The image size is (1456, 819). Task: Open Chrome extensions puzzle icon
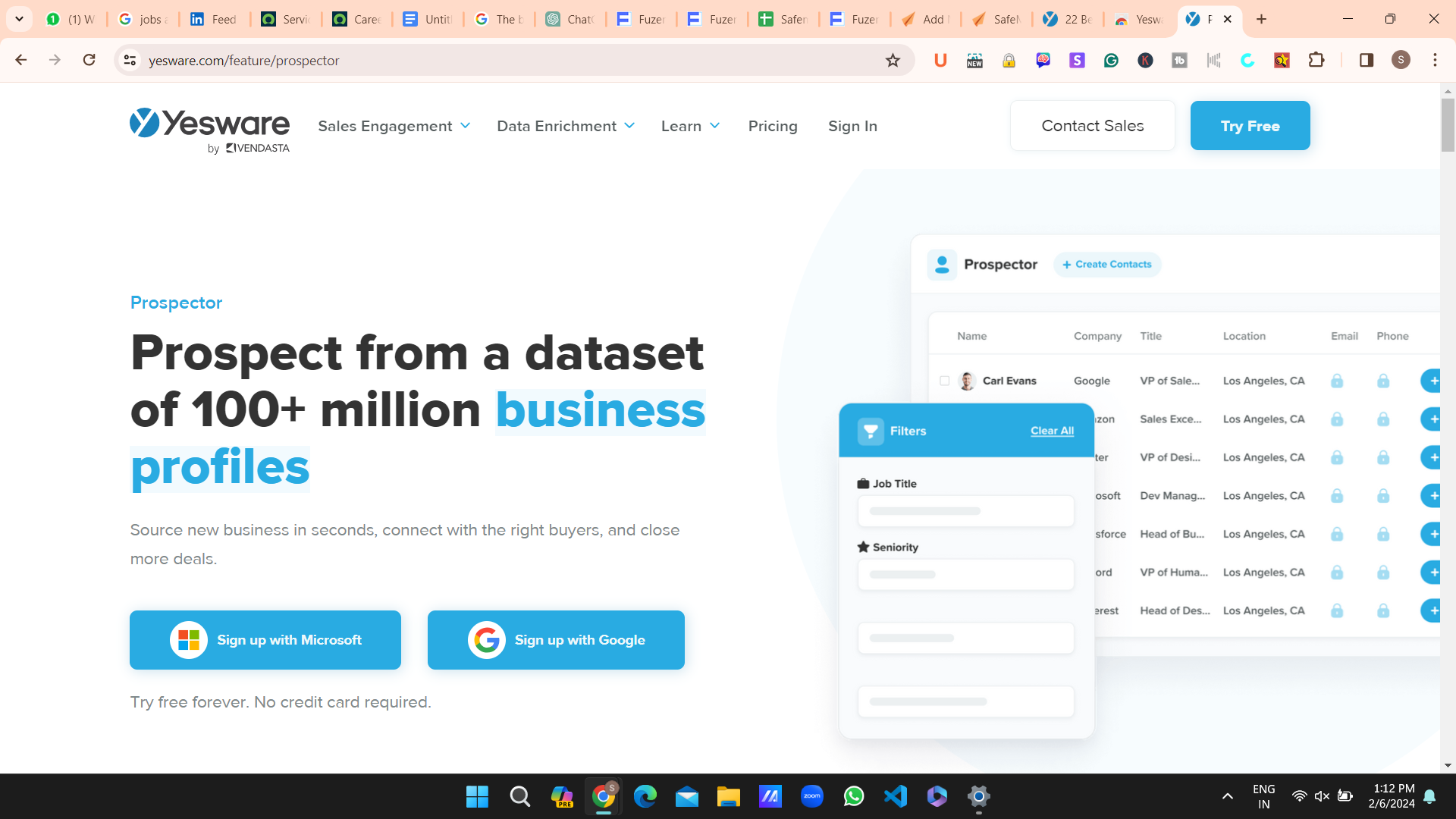(1316, 60)
